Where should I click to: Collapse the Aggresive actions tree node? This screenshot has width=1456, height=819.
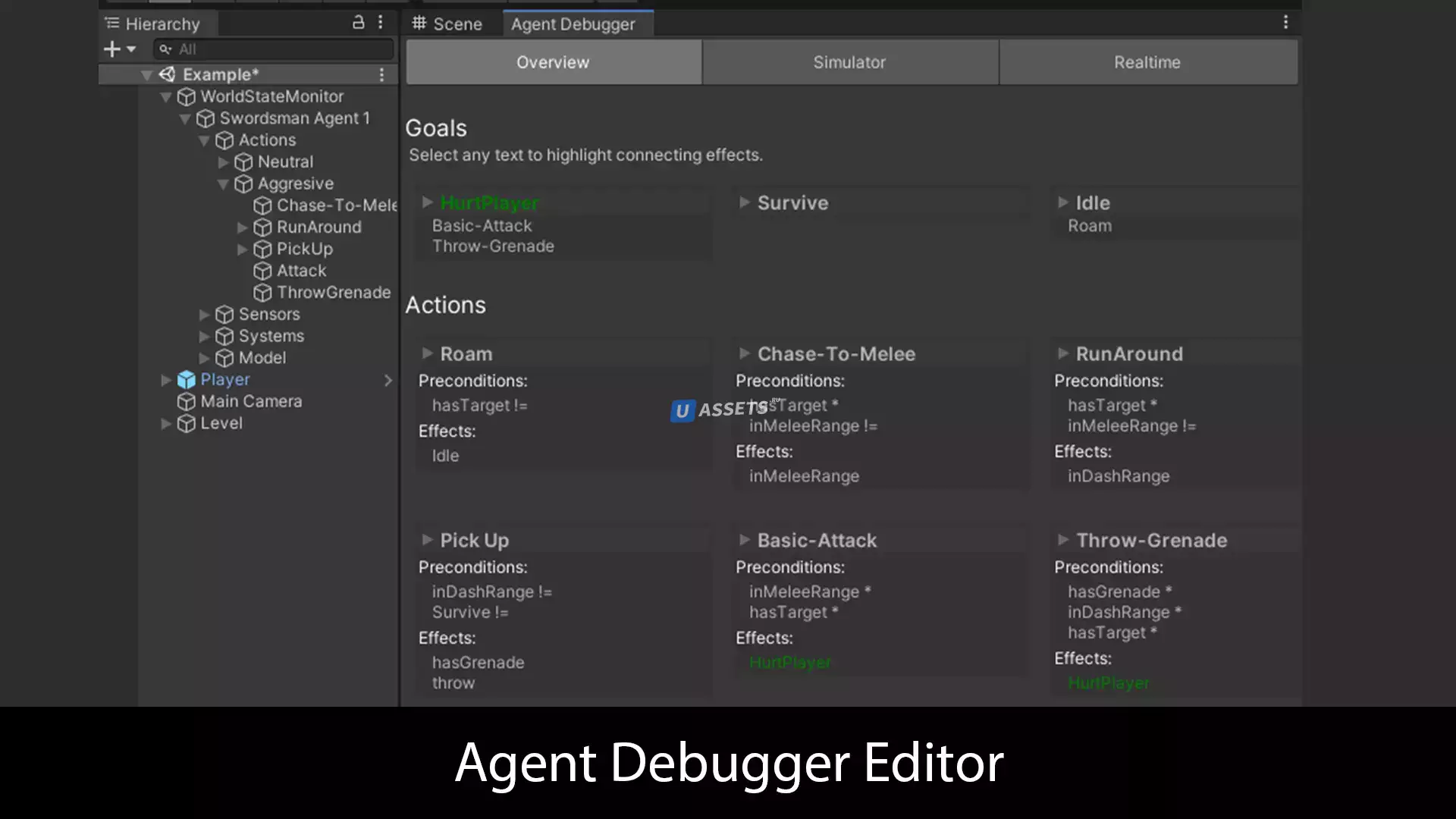pos(223,184)
